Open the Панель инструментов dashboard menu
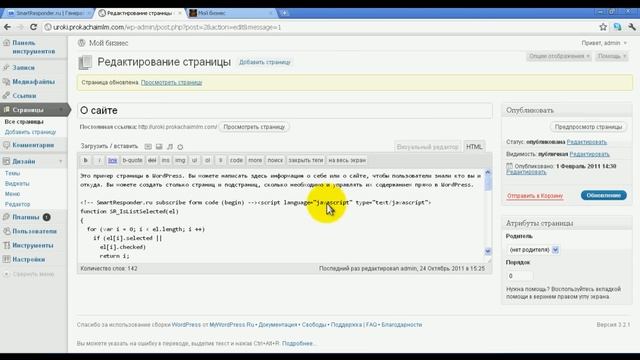This screenshot has width=640, height=360. click(x=33, y=47)
